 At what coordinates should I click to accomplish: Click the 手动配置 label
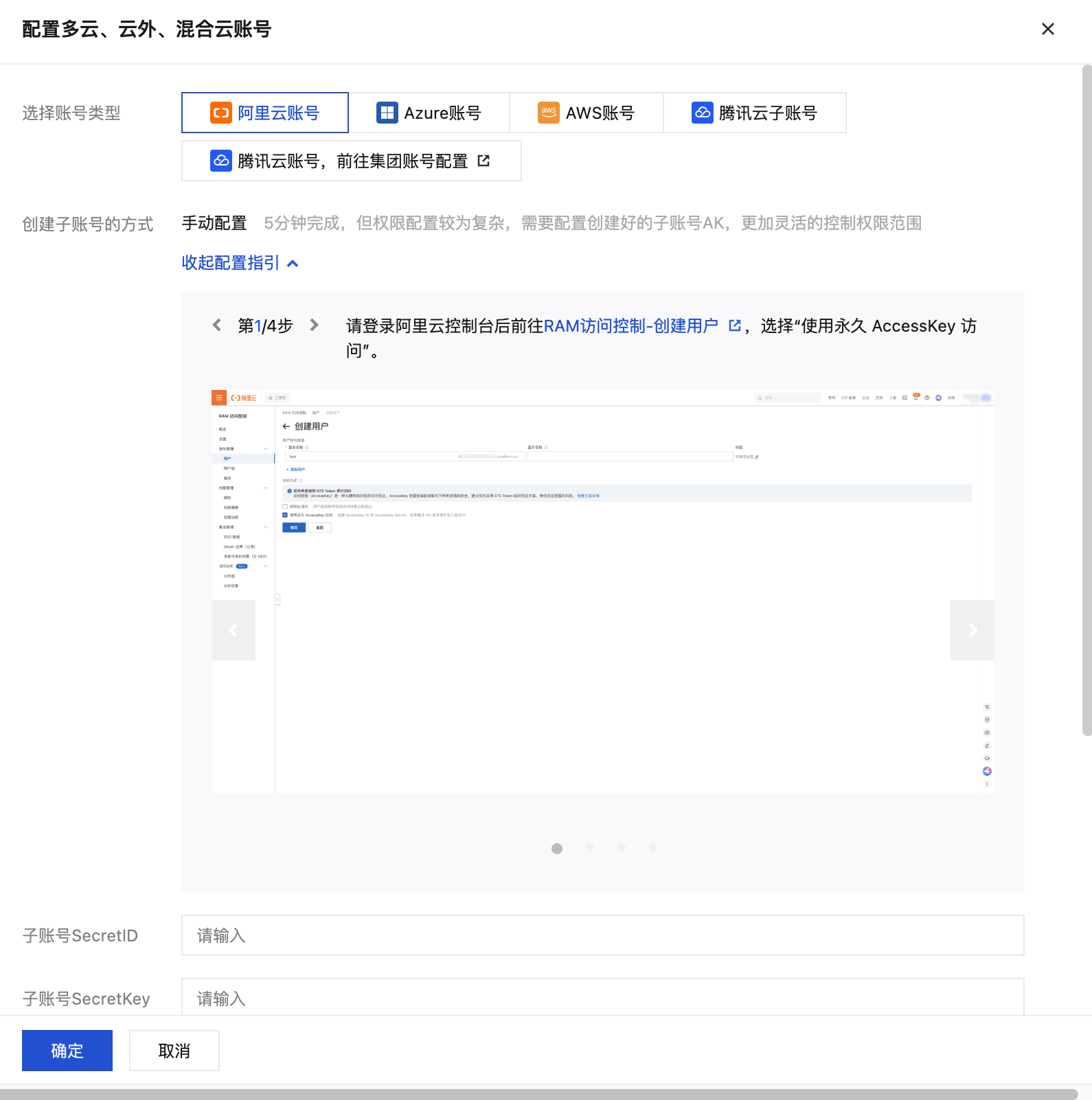(x=214, y=223)
